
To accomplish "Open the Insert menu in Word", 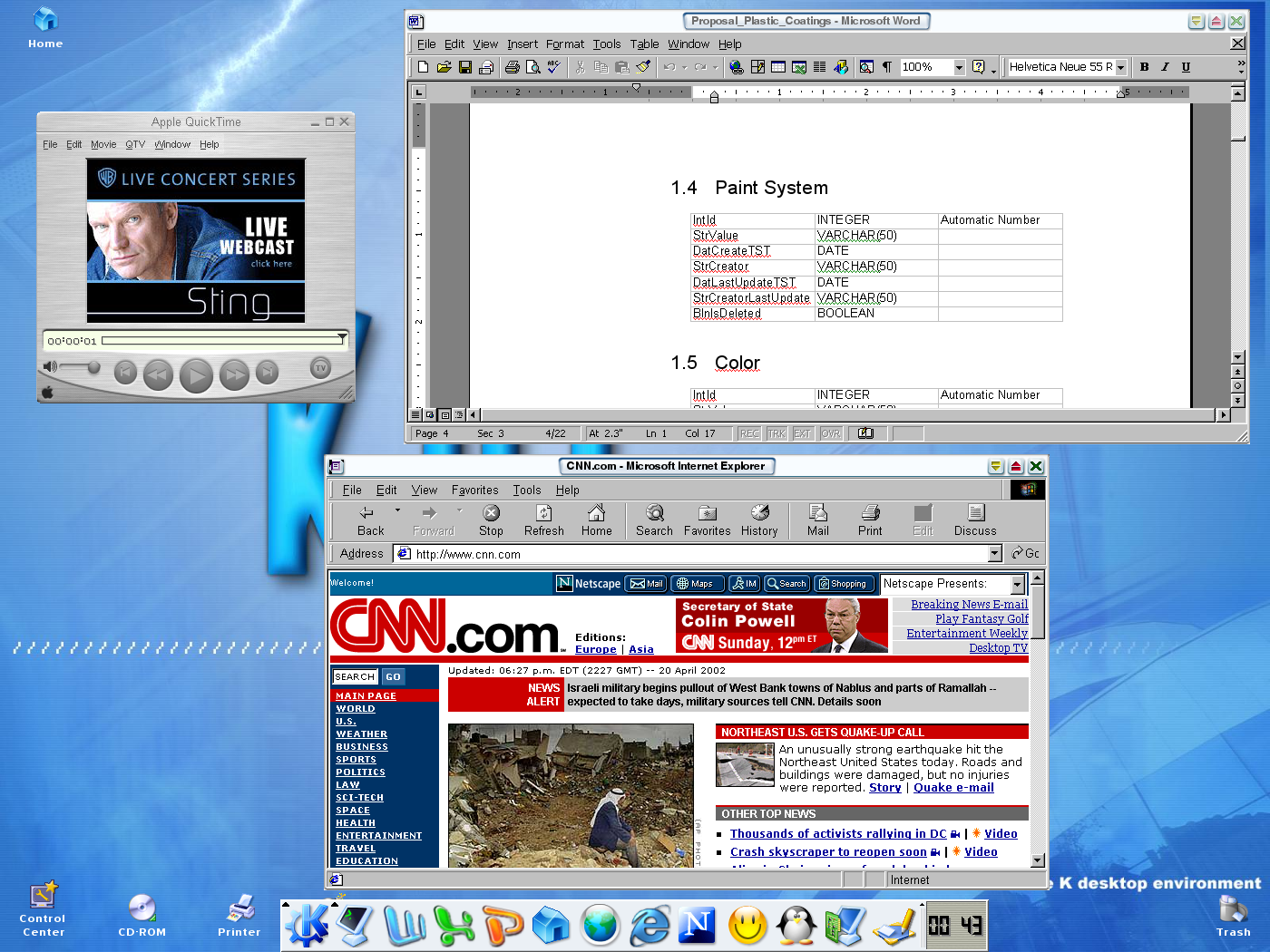I will [x=523, y=44].
